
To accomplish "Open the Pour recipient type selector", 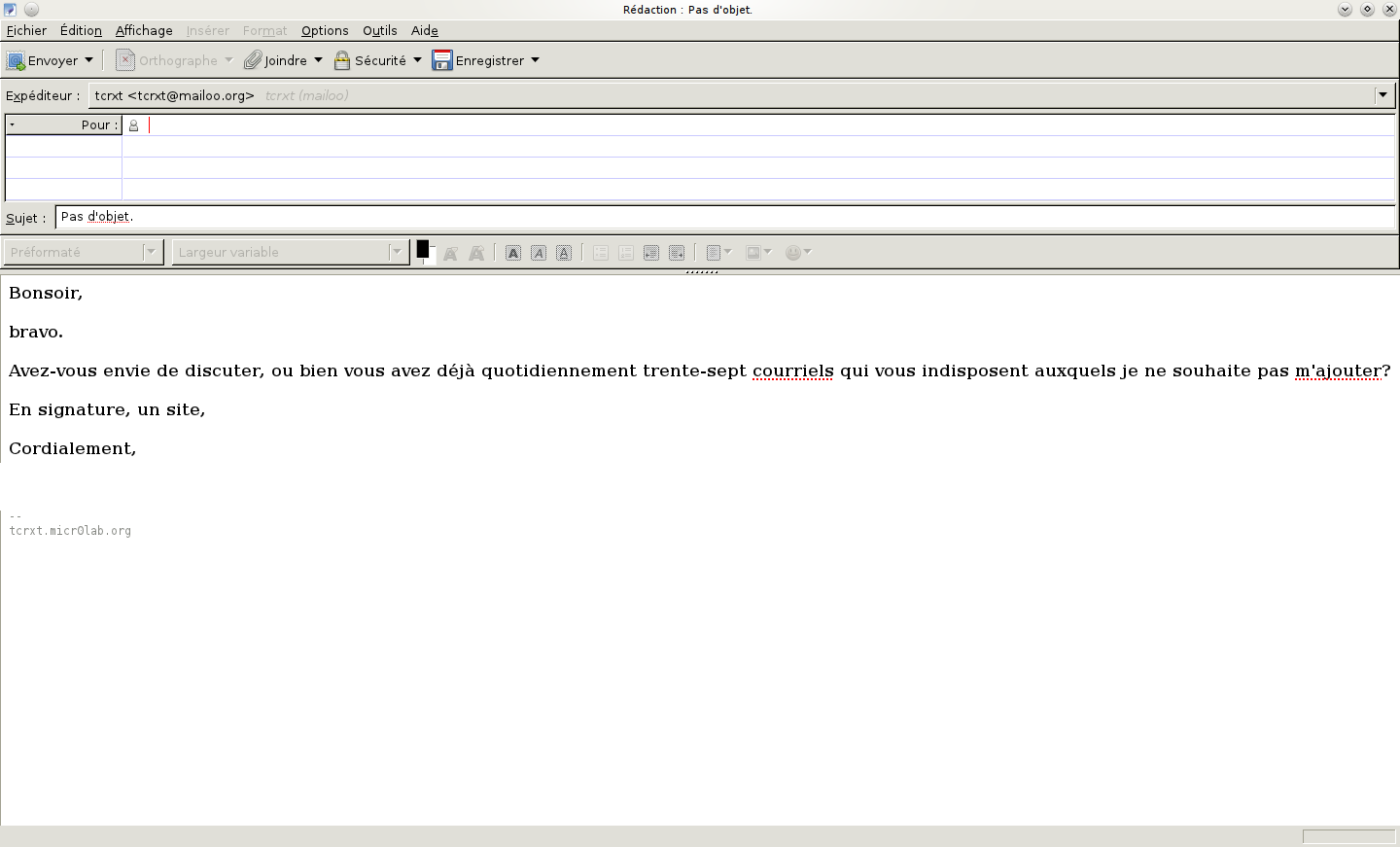I will click(63, 125).
